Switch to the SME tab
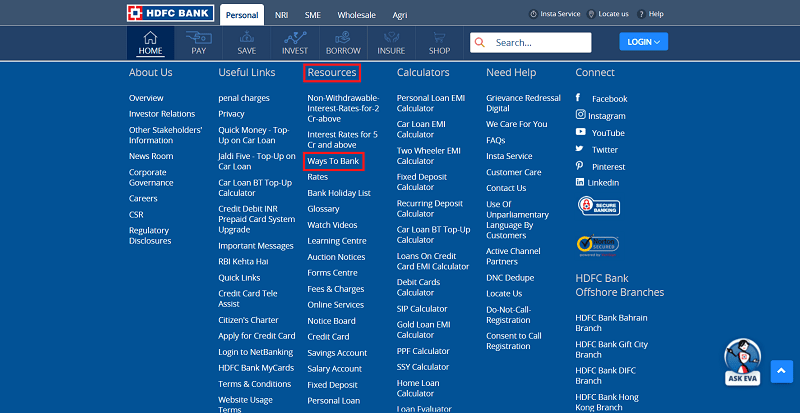 pyautogui.click(x=313, y=15)
